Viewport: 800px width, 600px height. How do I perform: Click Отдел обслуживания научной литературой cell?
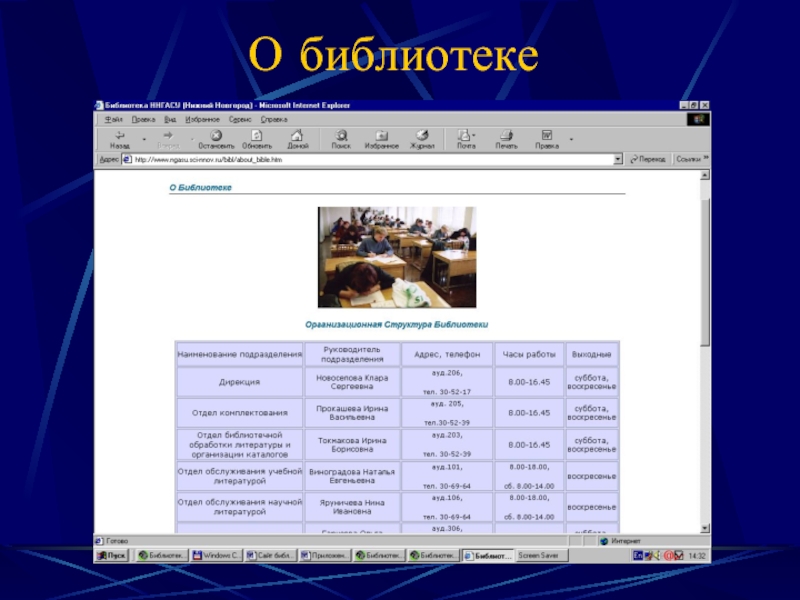(x=239, y=507)
